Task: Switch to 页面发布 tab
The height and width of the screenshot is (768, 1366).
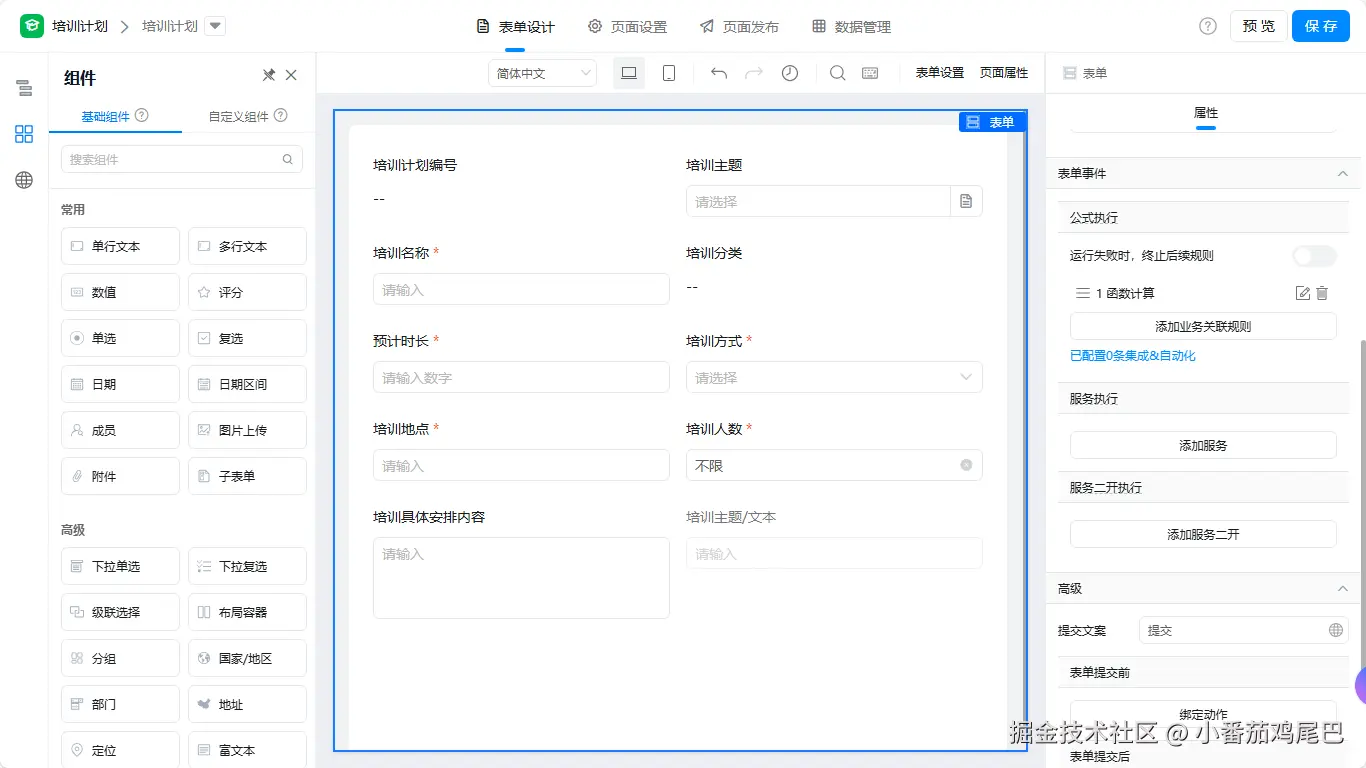Action: [739, 27]
